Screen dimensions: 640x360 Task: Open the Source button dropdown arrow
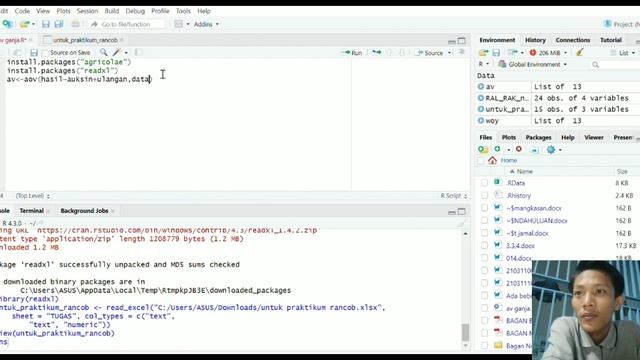point(449,53)
